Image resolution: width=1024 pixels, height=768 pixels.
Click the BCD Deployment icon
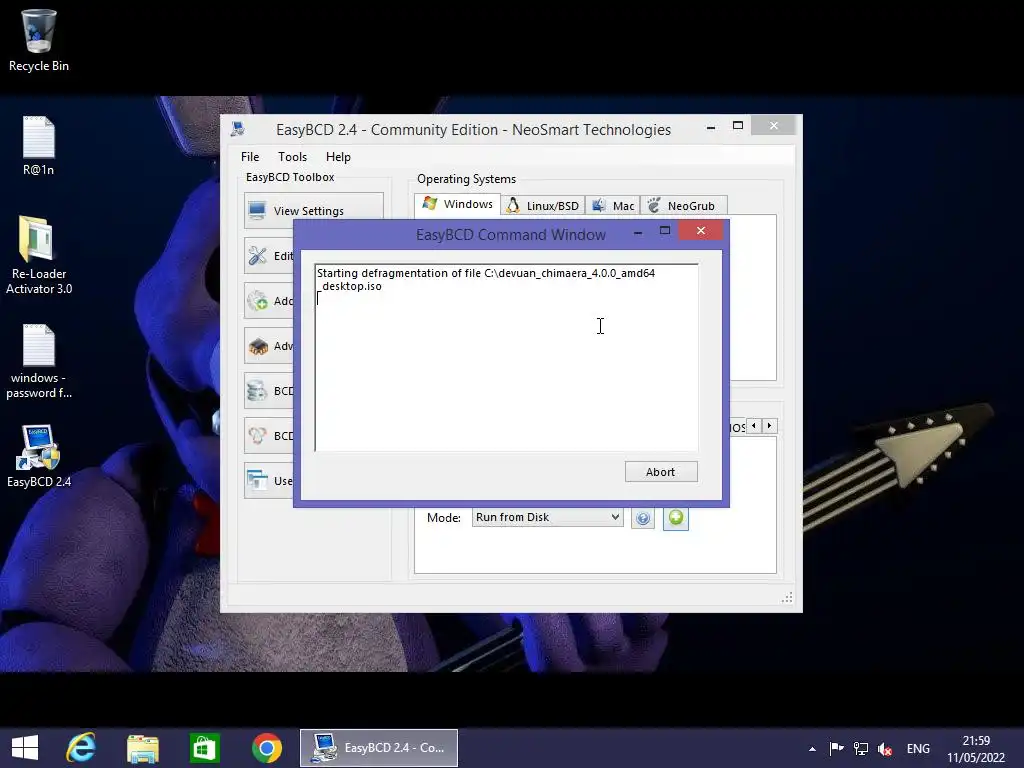[x=257, y=436]
